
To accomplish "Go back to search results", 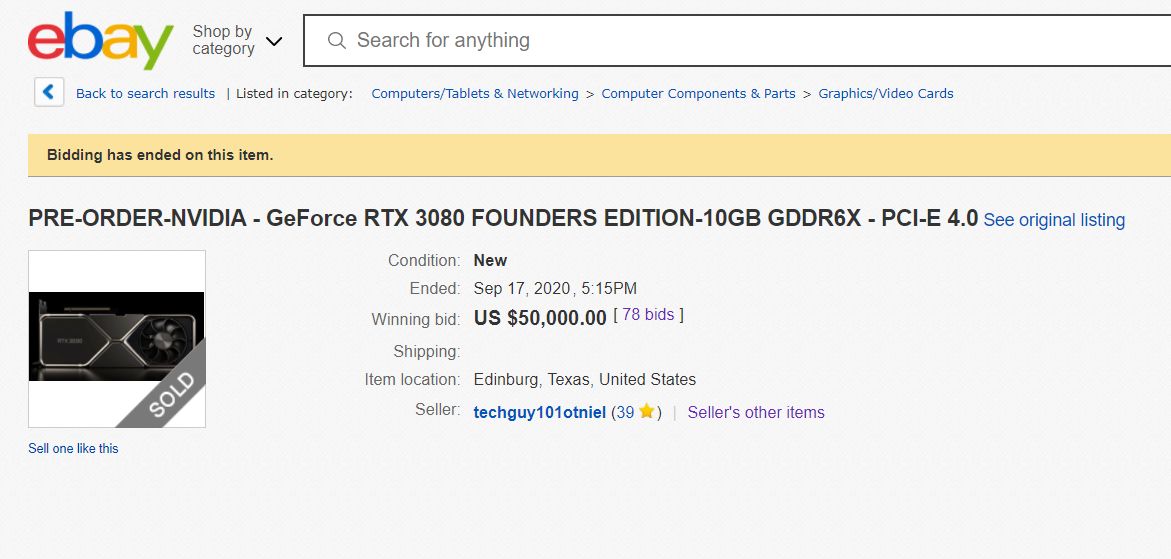I will pos(146,93).
